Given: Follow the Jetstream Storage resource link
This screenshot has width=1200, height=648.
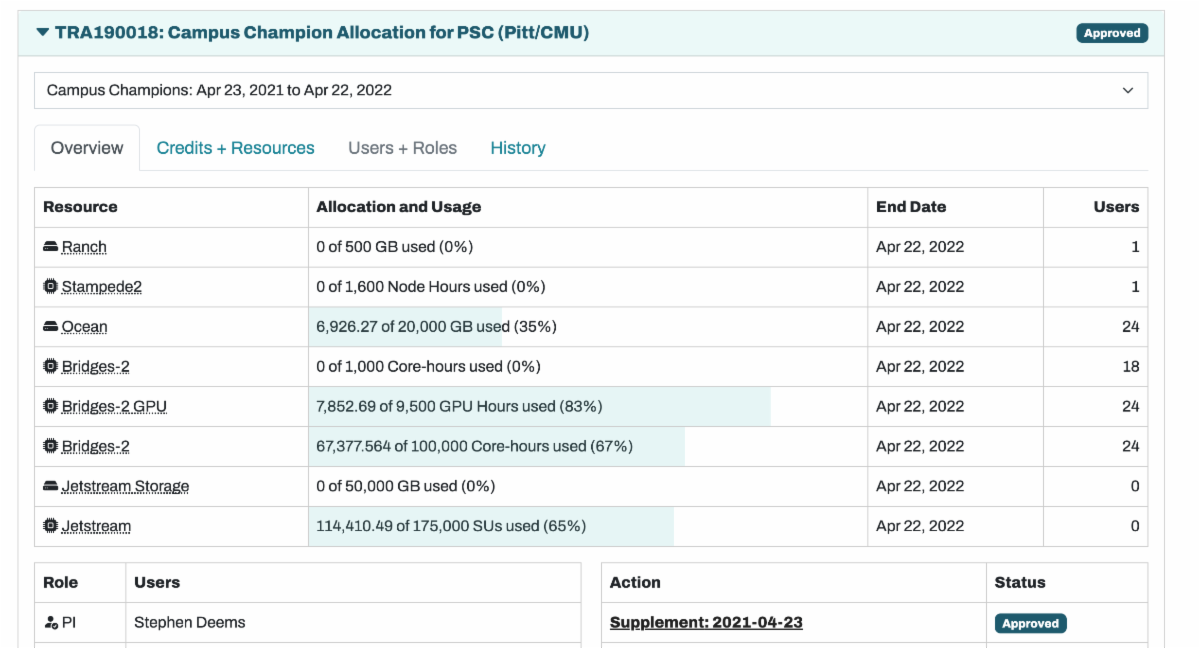Looking at the screenshot, I should click(125, 487).
